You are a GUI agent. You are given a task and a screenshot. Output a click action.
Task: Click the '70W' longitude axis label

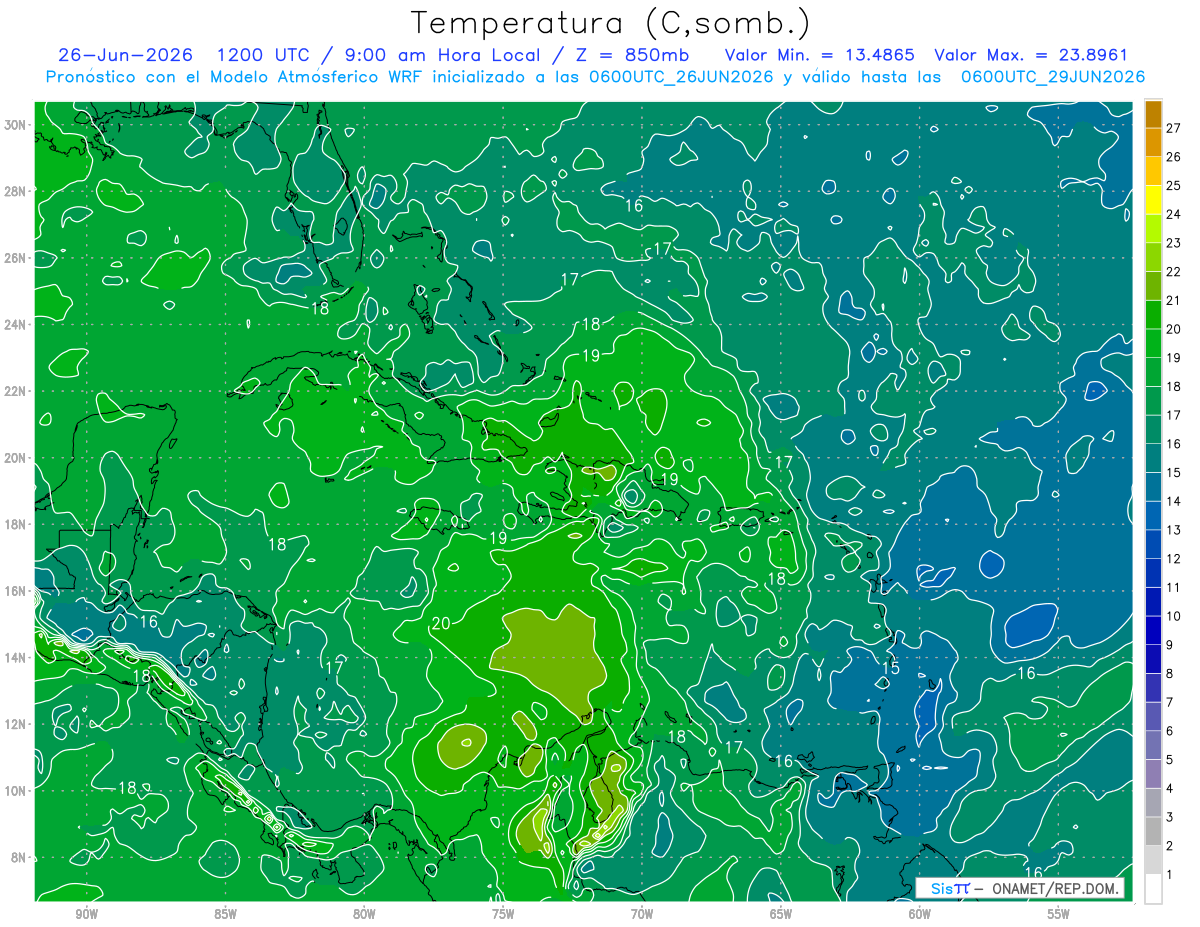642,914
